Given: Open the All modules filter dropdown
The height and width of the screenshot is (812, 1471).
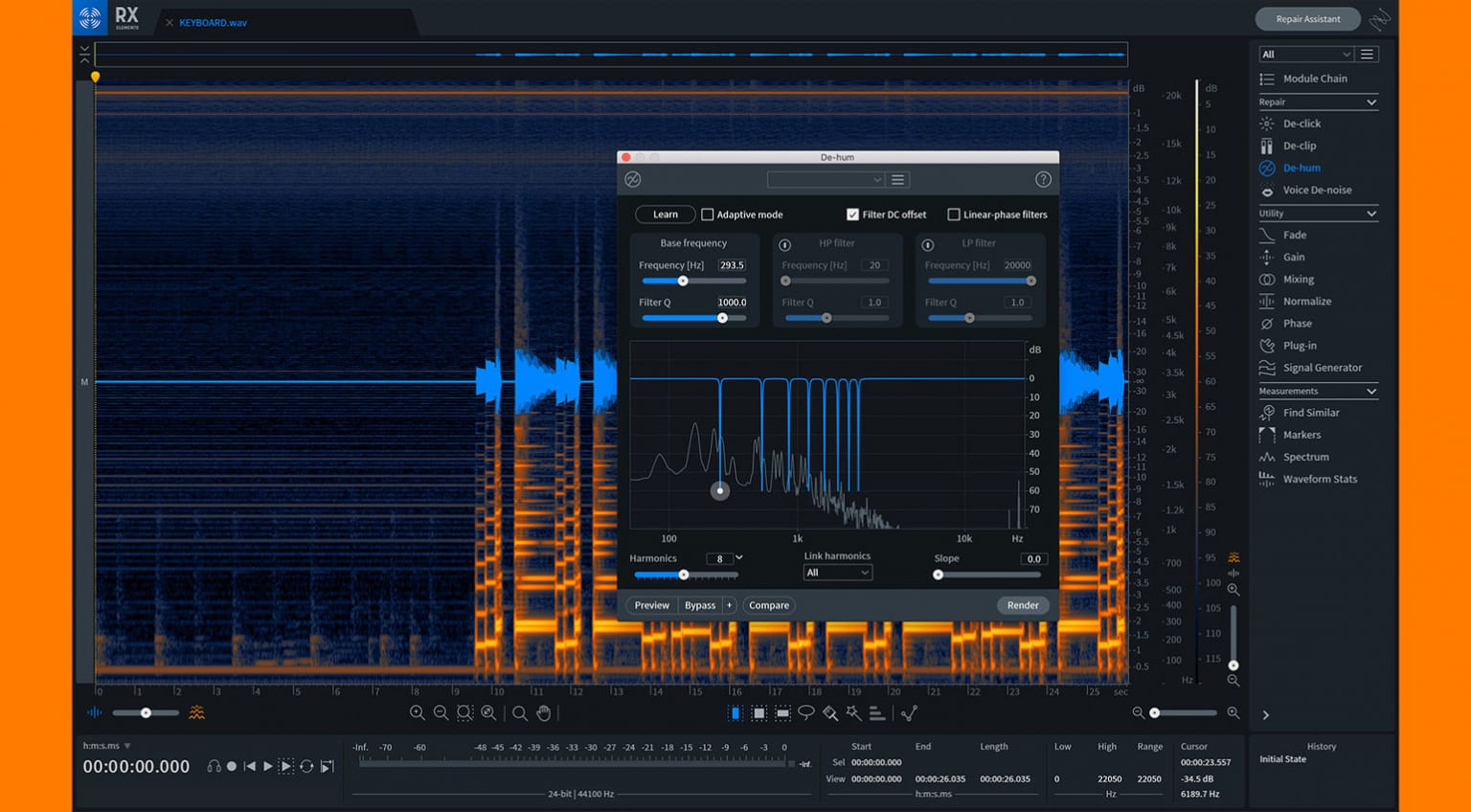Looking at the screenshot, I should click(1305, 55).
